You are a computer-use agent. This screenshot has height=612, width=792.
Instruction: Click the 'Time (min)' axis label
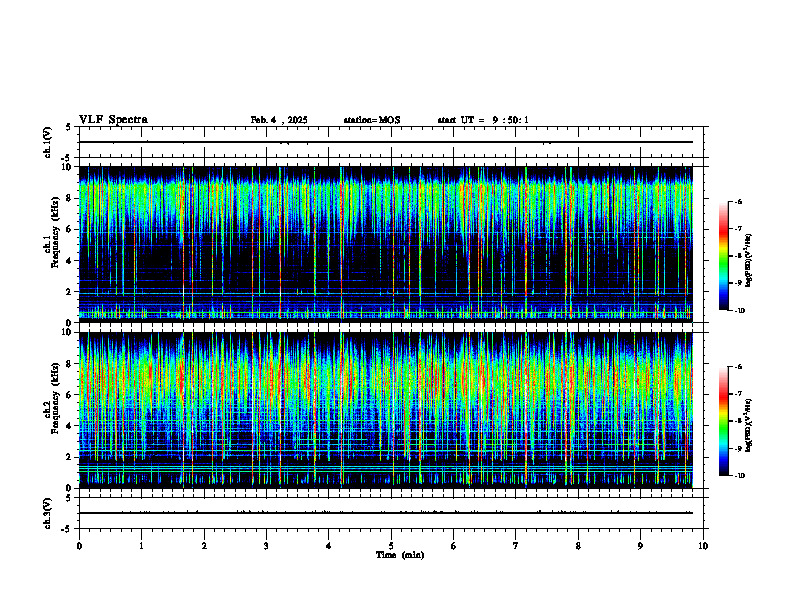click(400, 555)
